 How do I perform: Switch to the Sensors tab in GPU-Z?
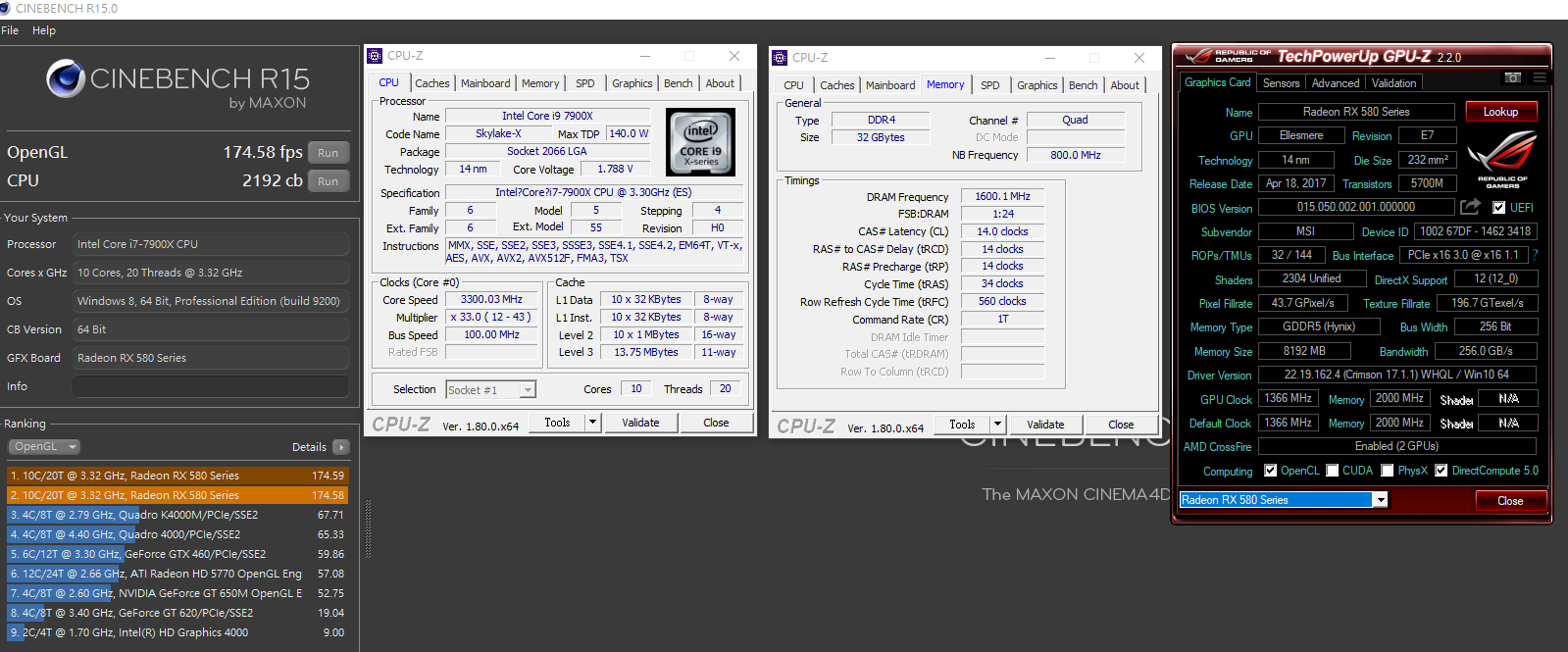click(x=1281, y=83)
